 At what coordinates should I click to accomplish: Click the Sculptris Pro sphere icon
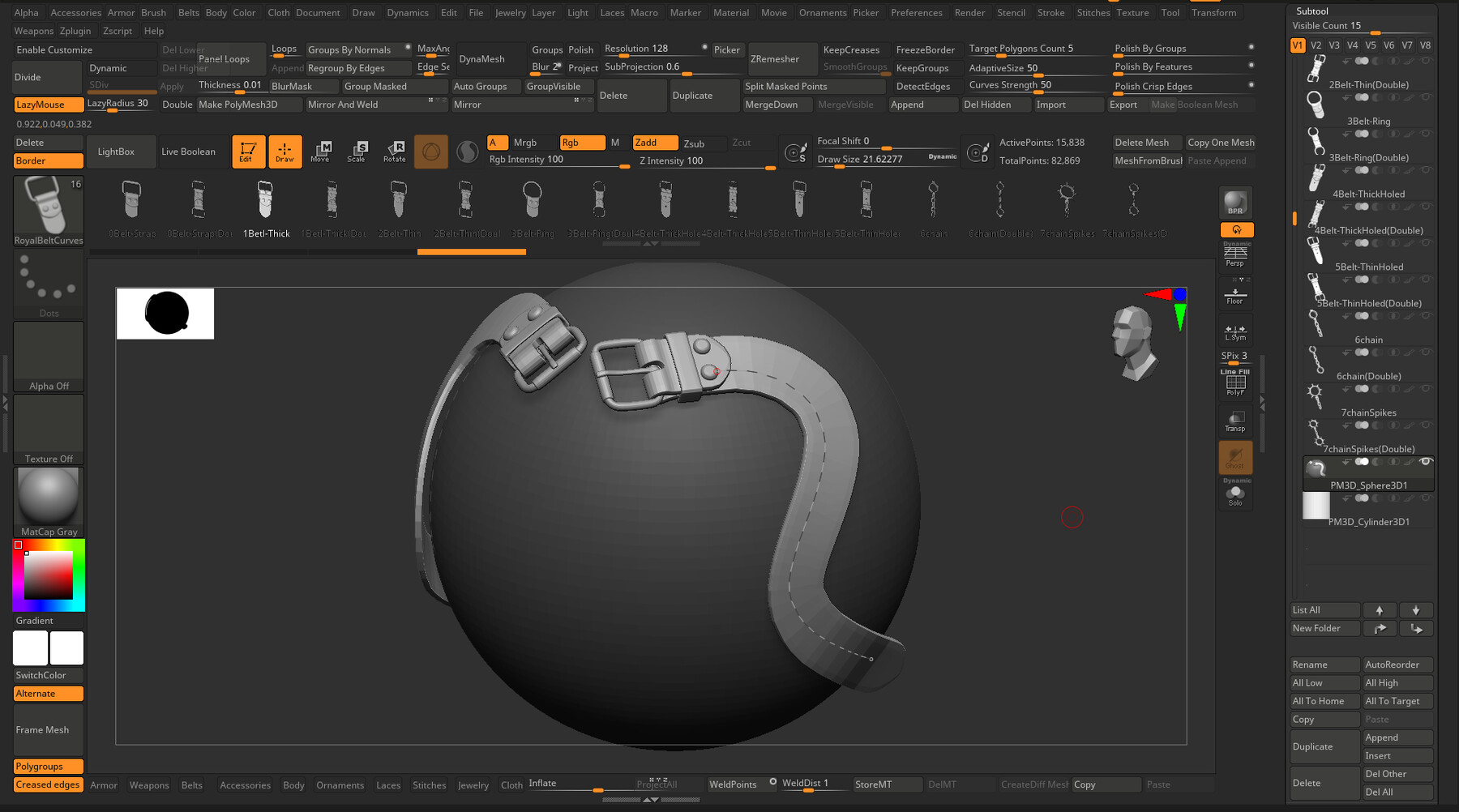pos(468,152)
